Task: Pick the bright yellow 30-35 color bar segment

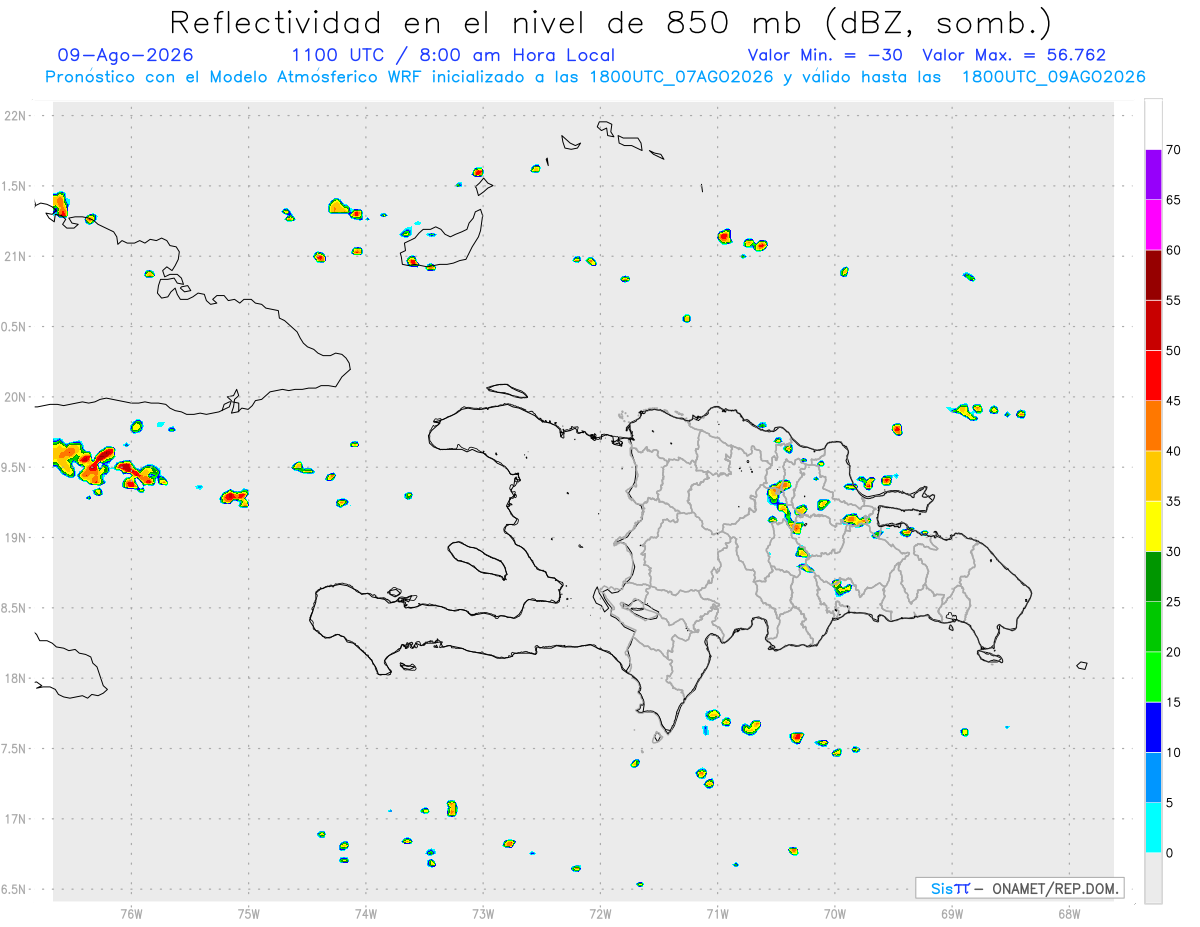Action: click(1153, 526)
